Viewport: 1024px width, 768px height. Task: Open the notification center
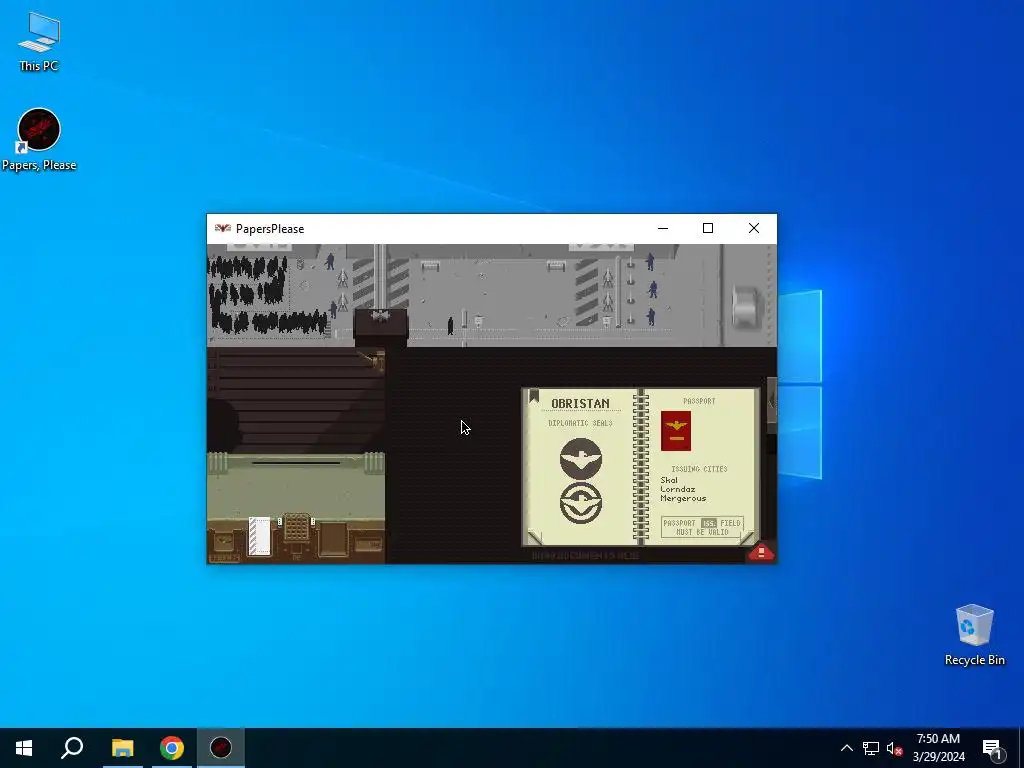point(993,748)
